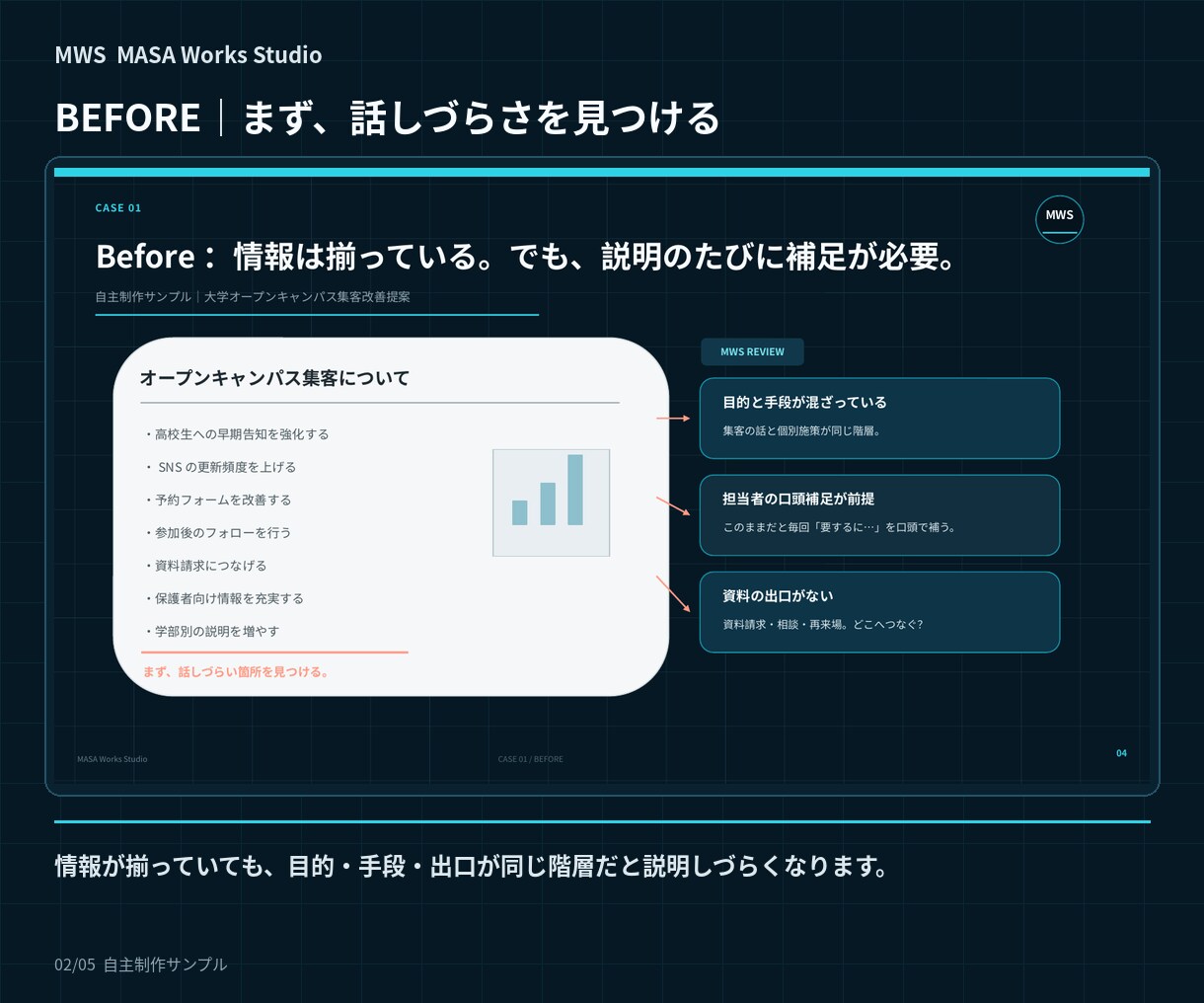1204x1003 pixels.
Task: Click the orange まず、話しづらい箇所を見つける。 note
Action: (x=236, y=672)
